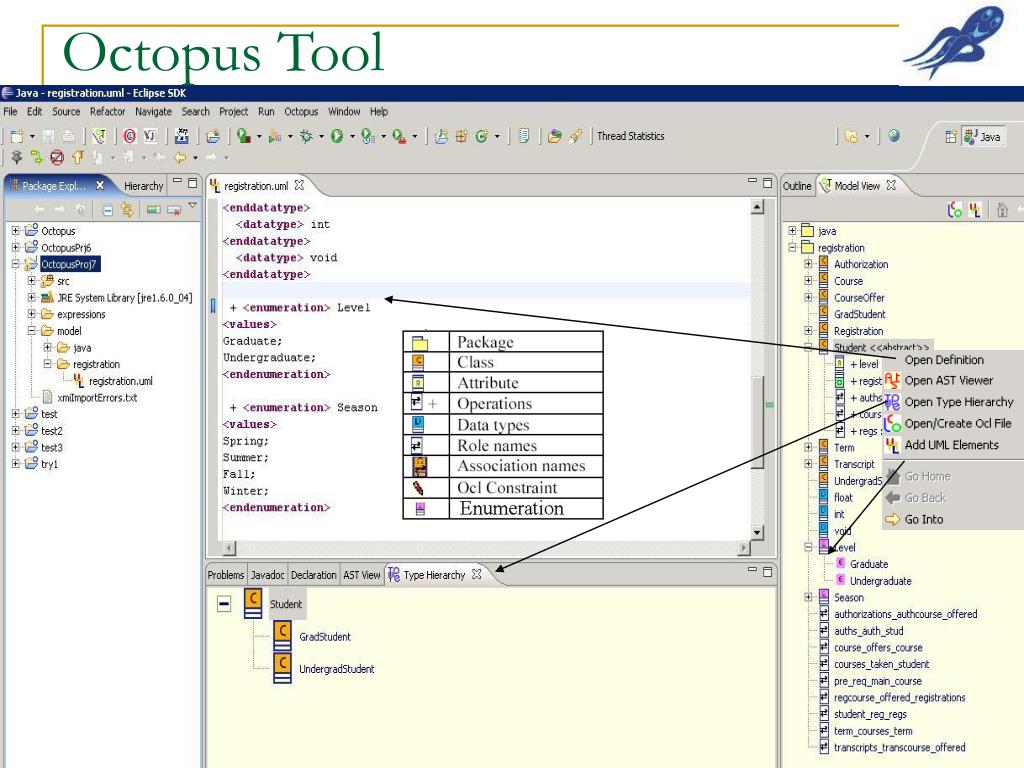1024x768 pixels.
Task: Click the editor's vertical scroll up arrow
Action: tap(758, 207)
